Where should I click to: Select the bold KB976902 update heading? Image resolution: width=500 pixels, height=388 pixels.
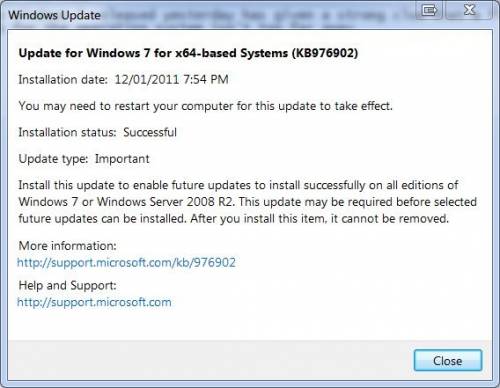pyautogui.click(x=188, y=53)
